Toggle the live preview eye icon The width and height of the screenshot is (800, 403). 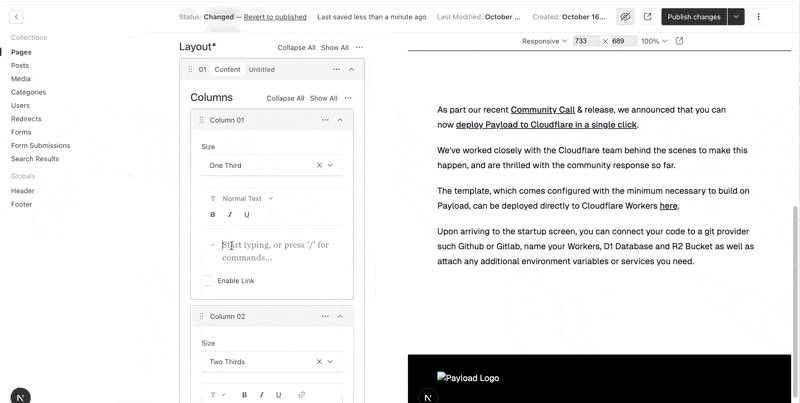point(625,17)
